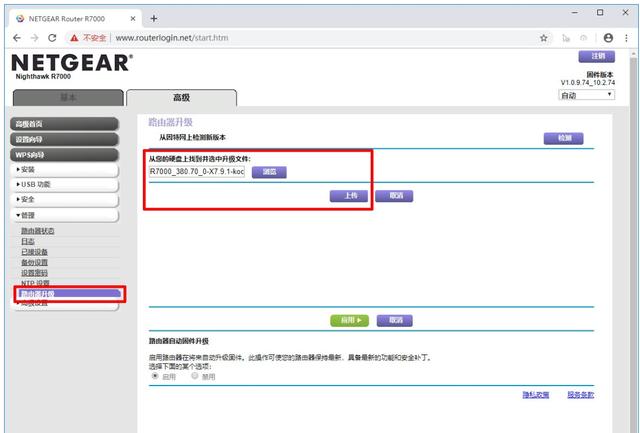Click the 路由器升级 page heading
Viewport: 640px width, 433px height.
point(170,122)
